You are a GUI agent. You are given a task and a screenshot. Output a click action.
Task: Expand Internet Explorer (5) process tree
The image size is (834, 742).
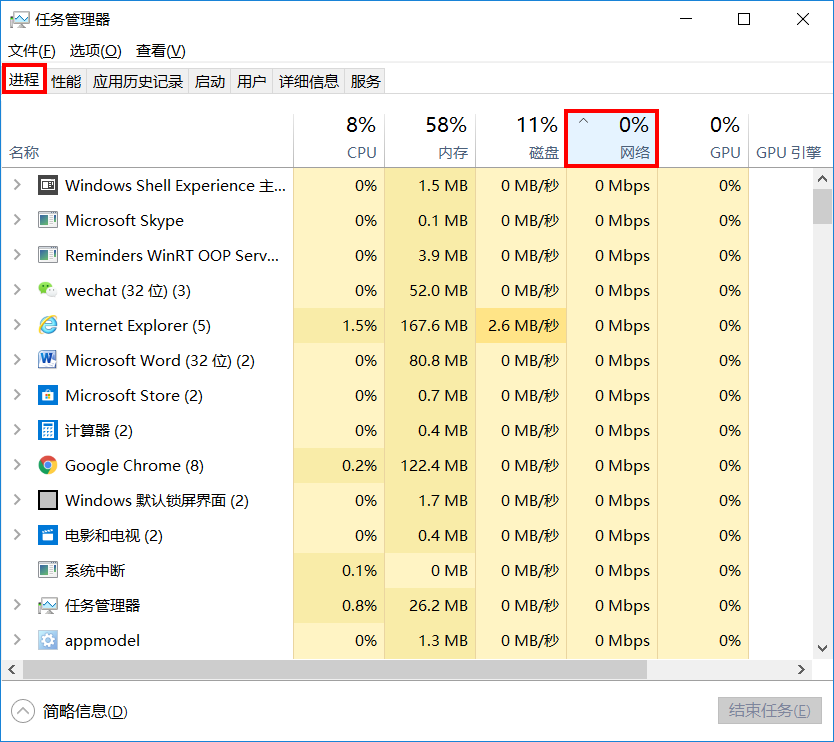coord(17,324)
